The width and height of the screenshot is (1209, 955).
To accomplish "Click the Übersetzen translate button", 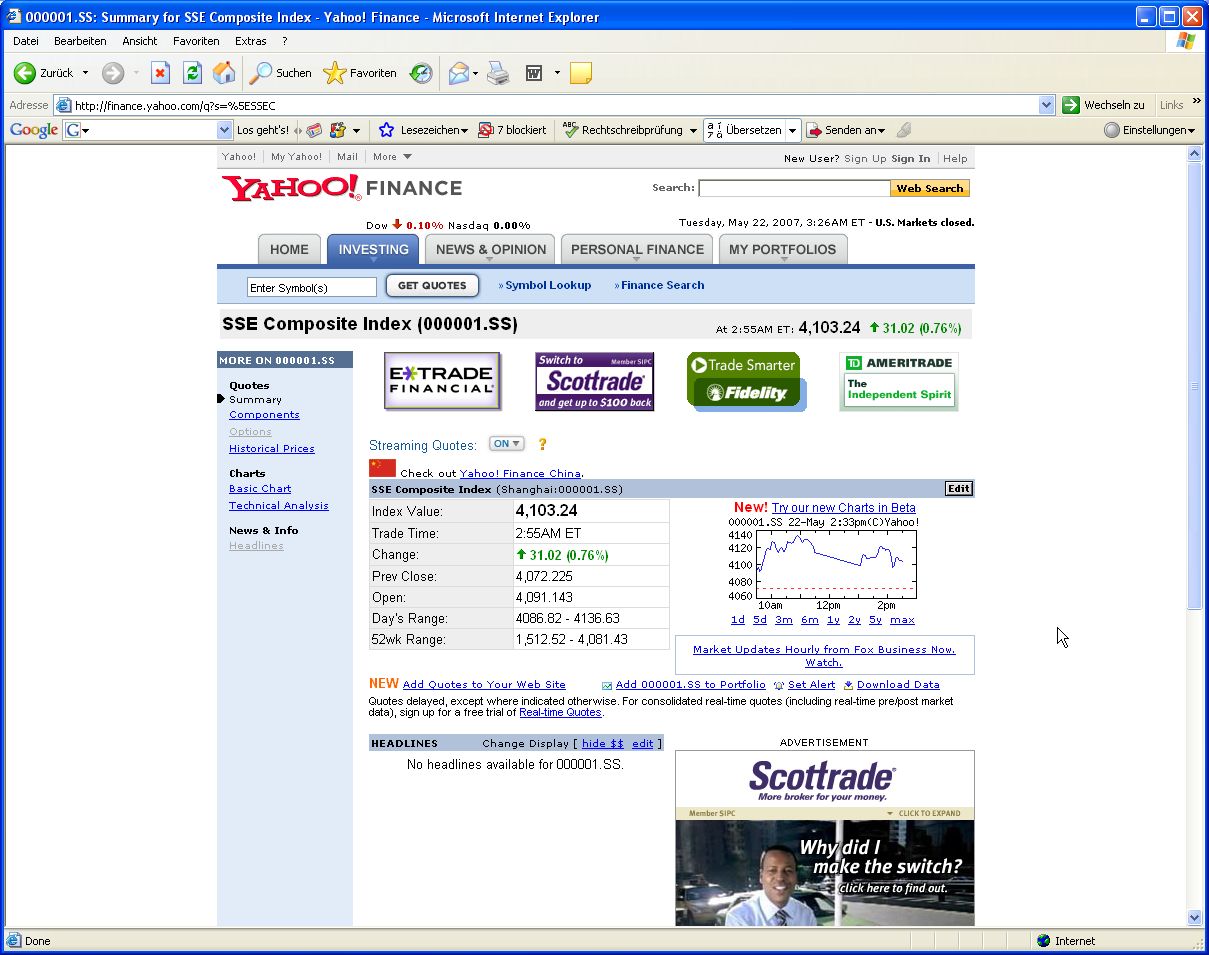I will [x=744, y=130].
